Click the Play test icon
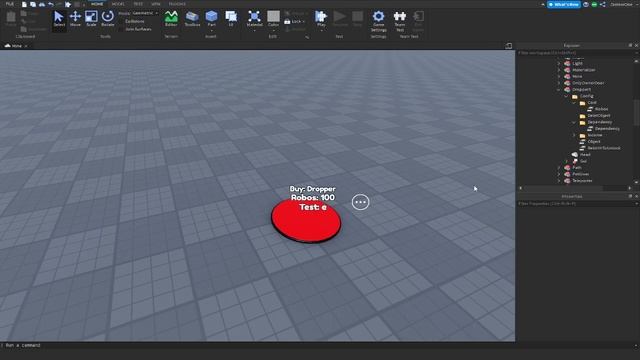 (321, 16)
